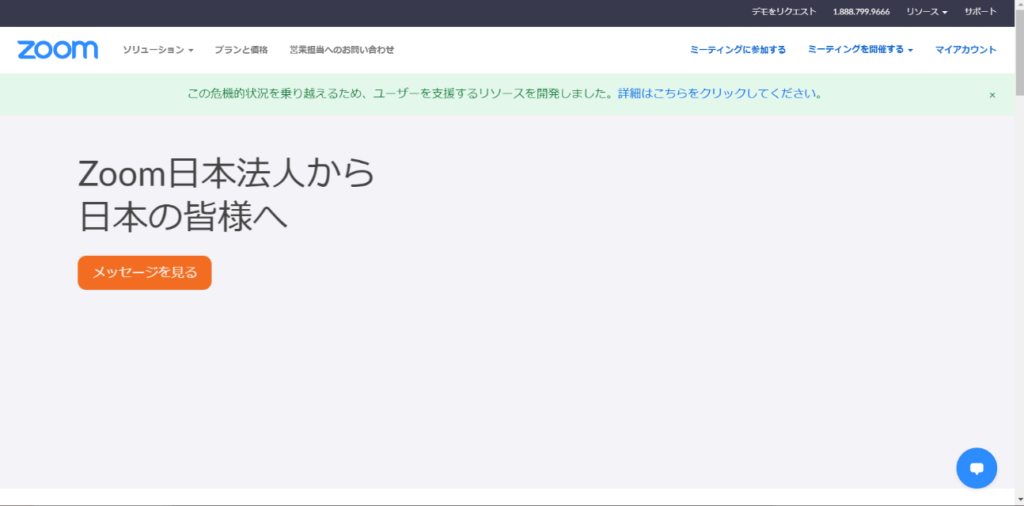Open the blue chat bubble widget

tap(976, 467)
